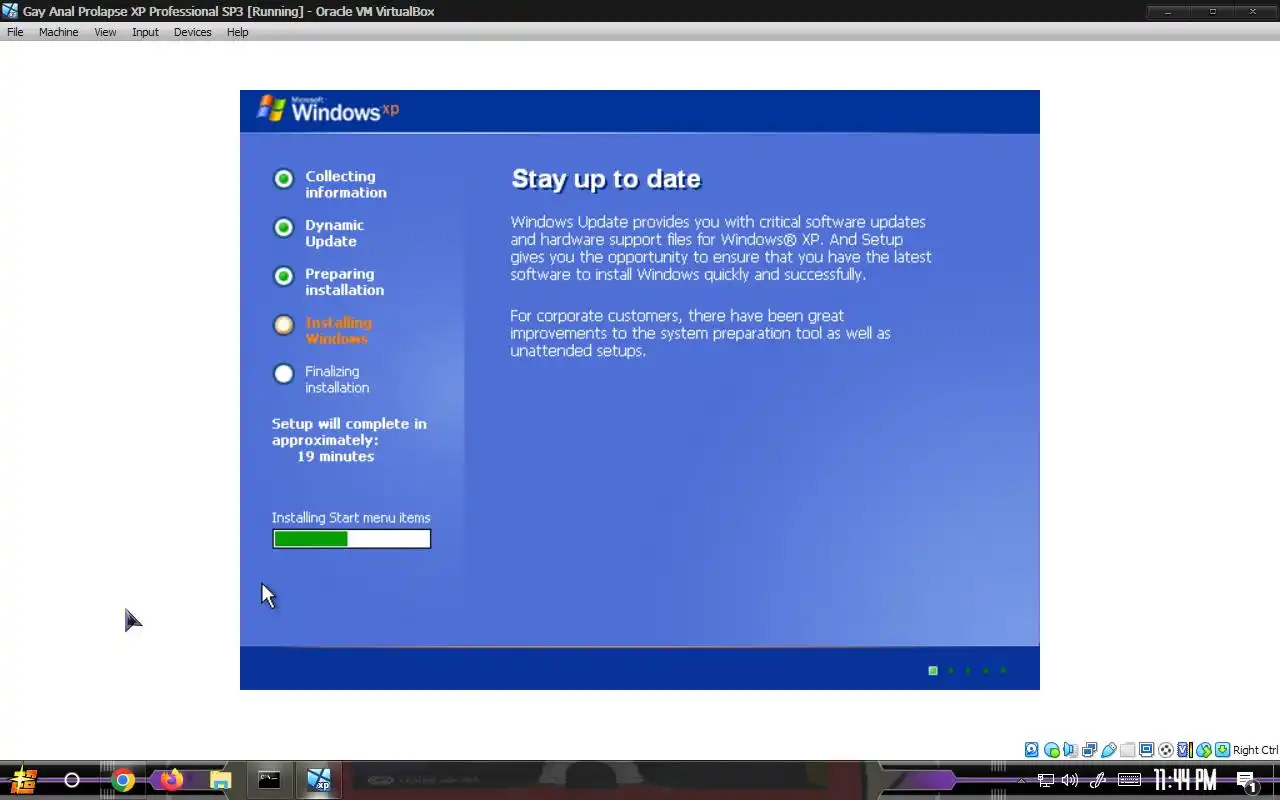
Task: Click the Finalizing installation step indicator
Action: click(x=284, y=374)
